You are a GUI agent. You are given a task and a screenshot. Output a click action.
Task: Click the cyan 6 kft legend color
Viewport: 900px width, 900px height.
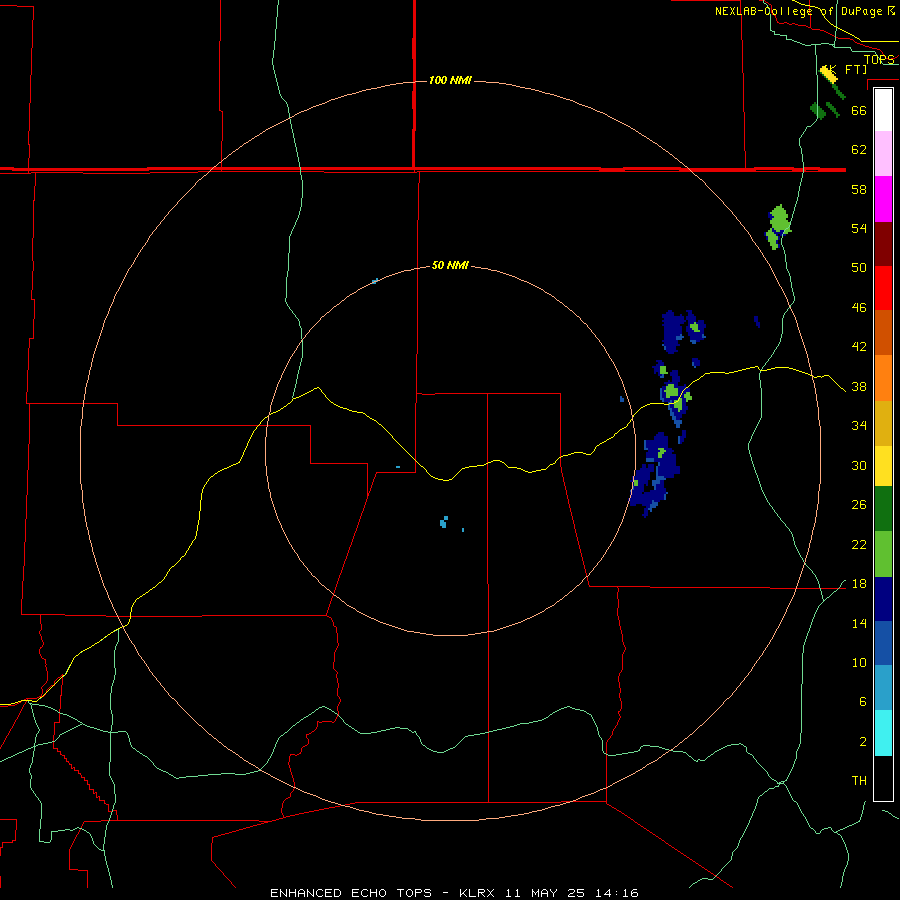coord(883,733)
